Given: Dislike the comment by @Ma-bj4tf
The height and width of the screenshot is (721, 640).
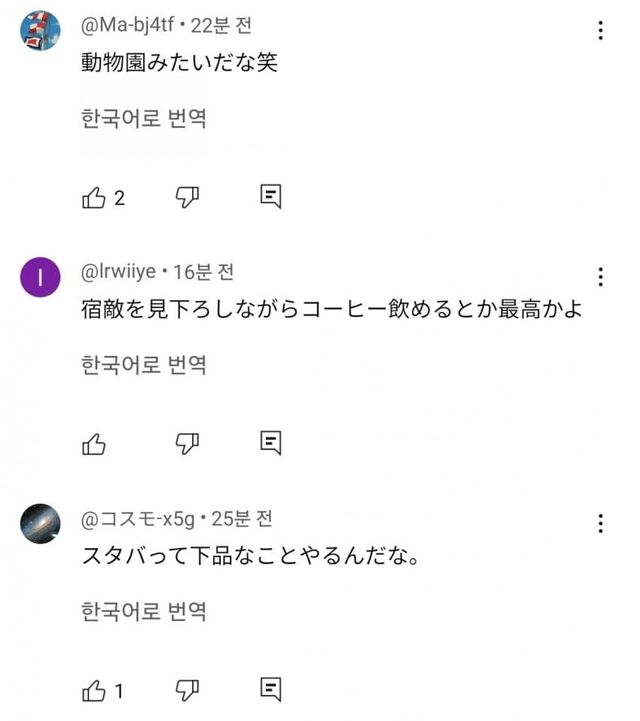Looking at the screenshot, I should [188, 197].
